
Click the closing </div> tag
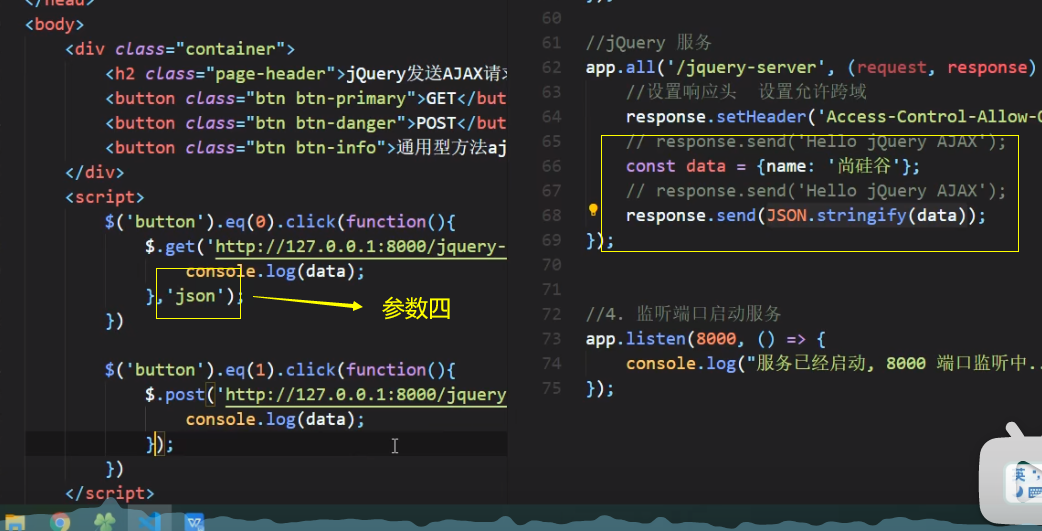click(94, 172)
